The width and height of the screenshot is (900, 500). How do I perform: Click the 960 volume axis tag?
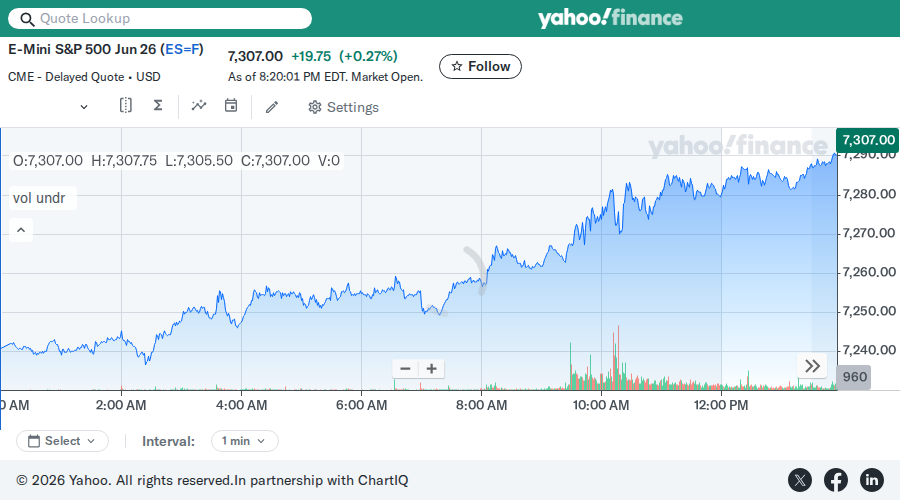point(854,377)
